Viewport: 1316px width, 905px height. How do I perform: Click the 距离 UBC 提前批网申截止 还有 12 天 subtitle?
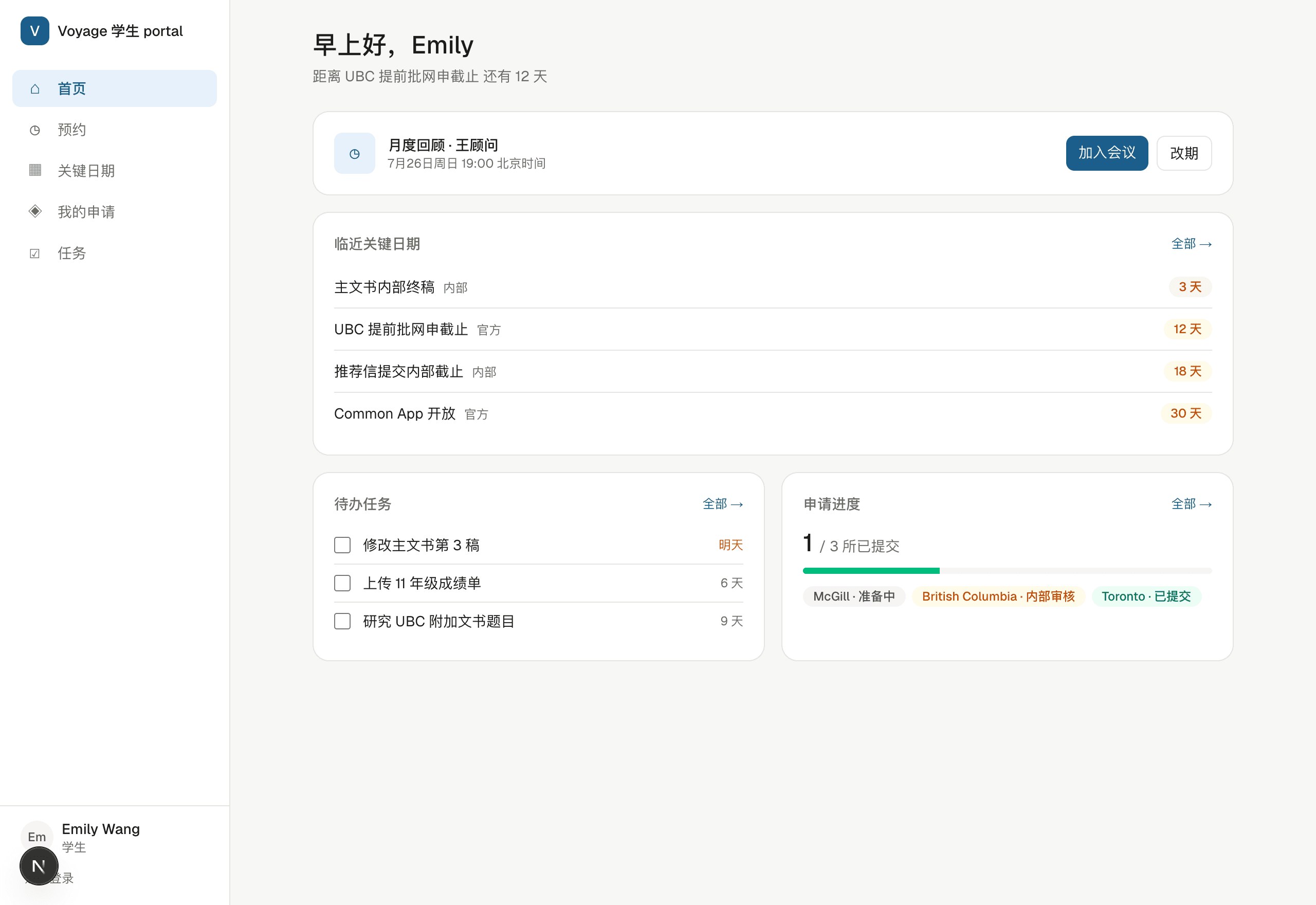[430, 77]
